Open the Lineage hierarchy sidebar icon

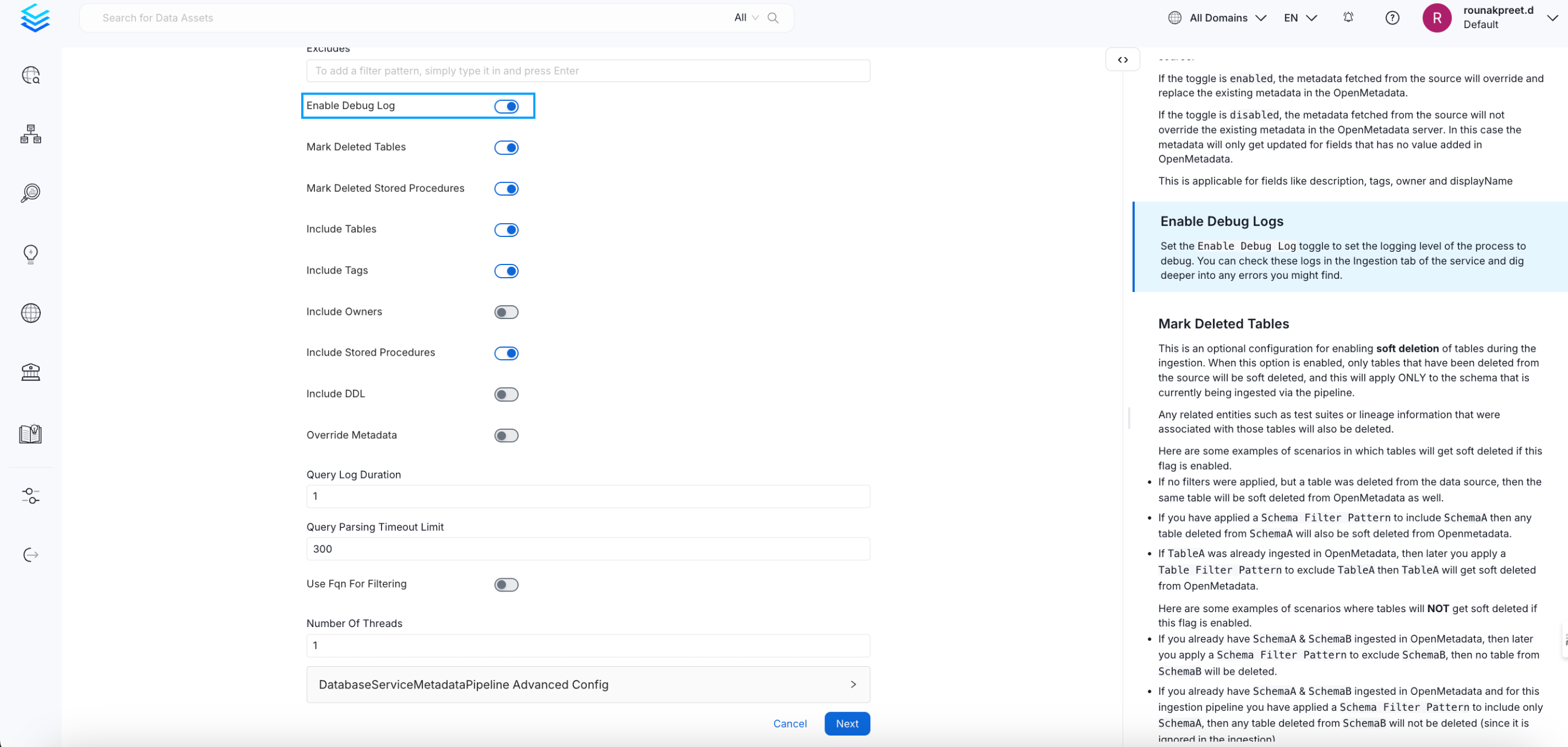coord(30,134)
